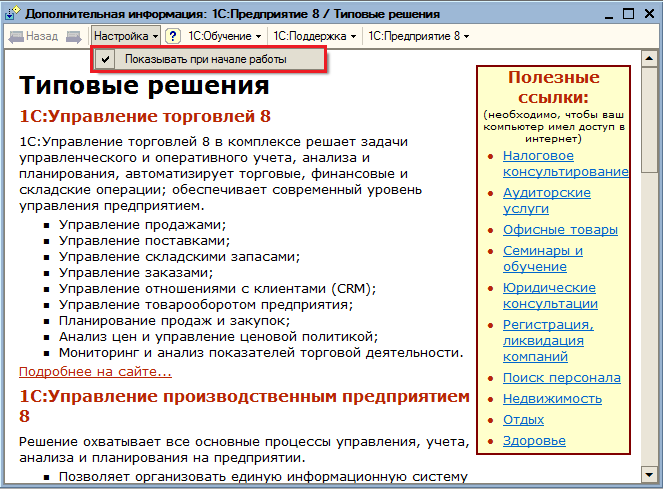This screenshot has width=663, height=489.
Task: Expand the 1С:Обучение dropdown
Action: [225, 36]
